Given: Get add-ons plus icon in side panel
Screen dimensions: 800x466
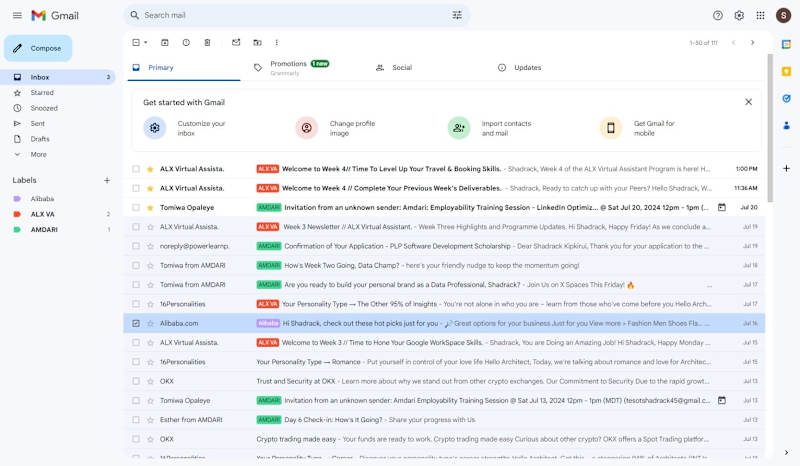Looking at the screenshot, I should pyautogui.click(x=786, y=168).
